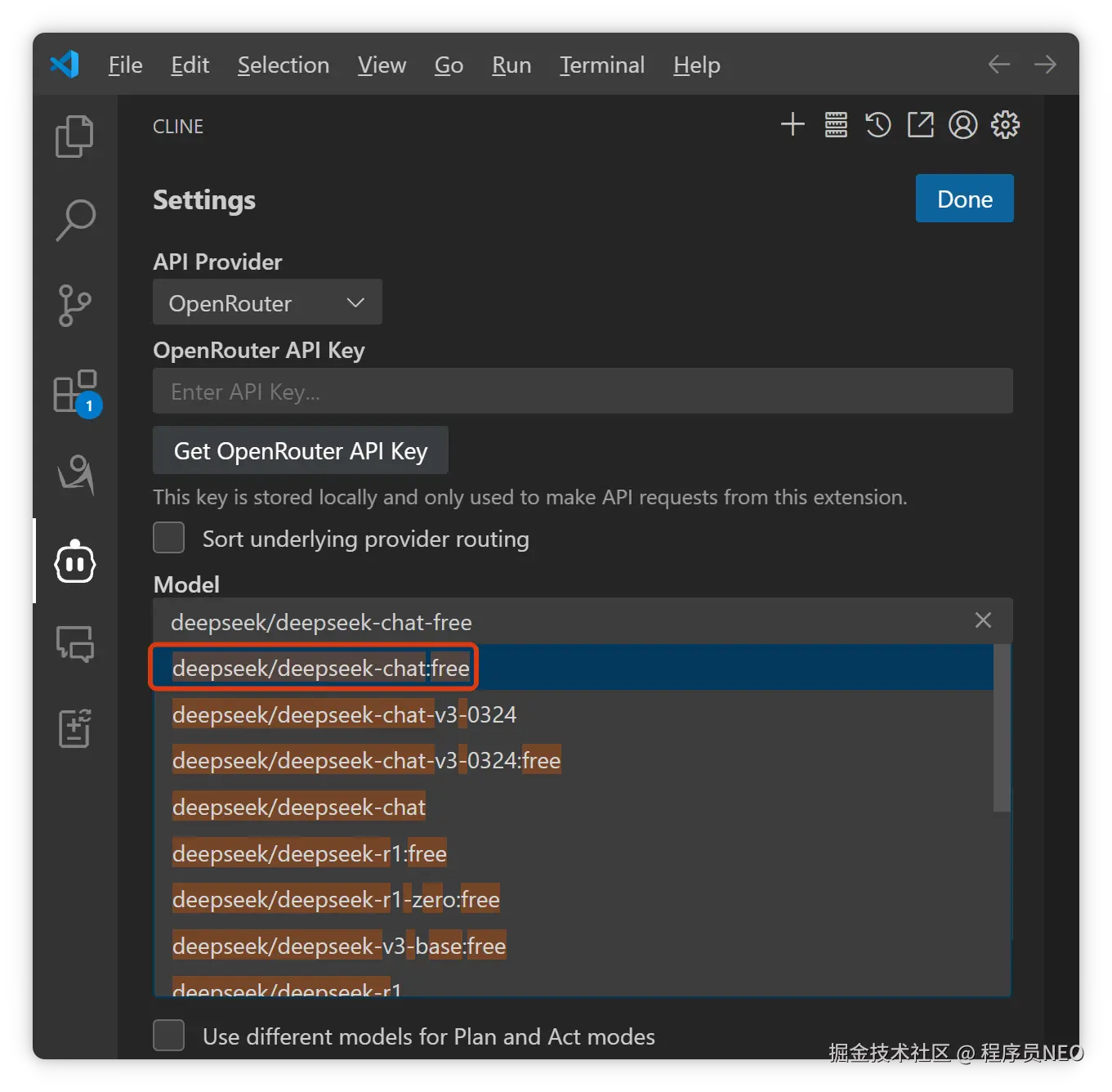This screenshot has width=1112, height=1092.
Task: Start a new Cline task with plus icon
Action: [x=793, y=125]
